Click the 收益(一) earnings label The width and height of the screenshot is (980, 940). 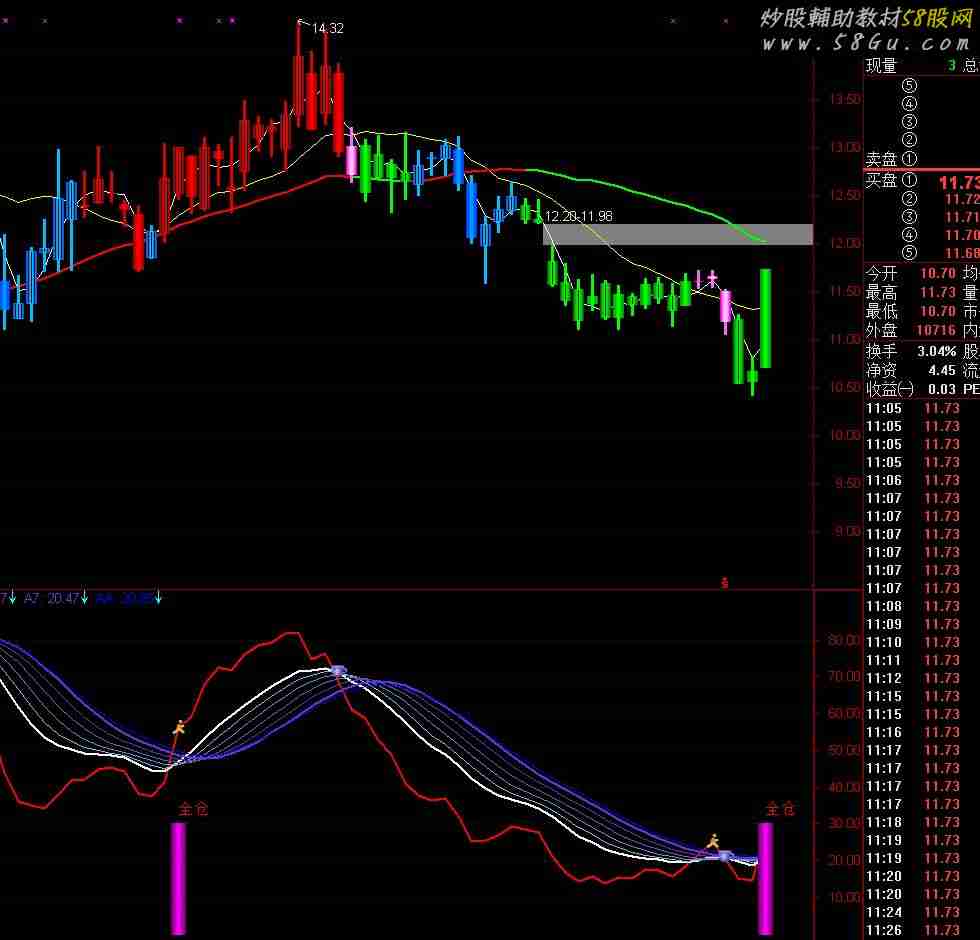point(889,389)
